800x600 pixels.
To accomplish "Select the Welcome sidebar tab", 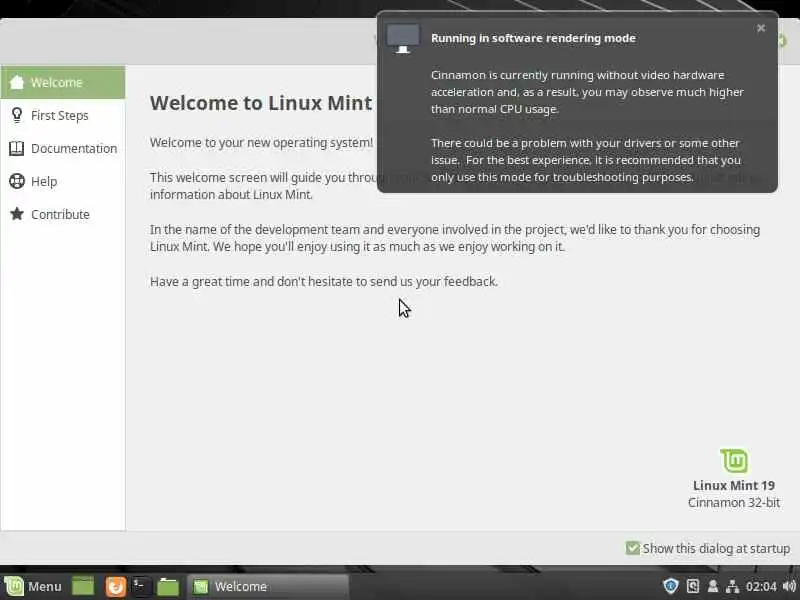I will click(63, 82).
